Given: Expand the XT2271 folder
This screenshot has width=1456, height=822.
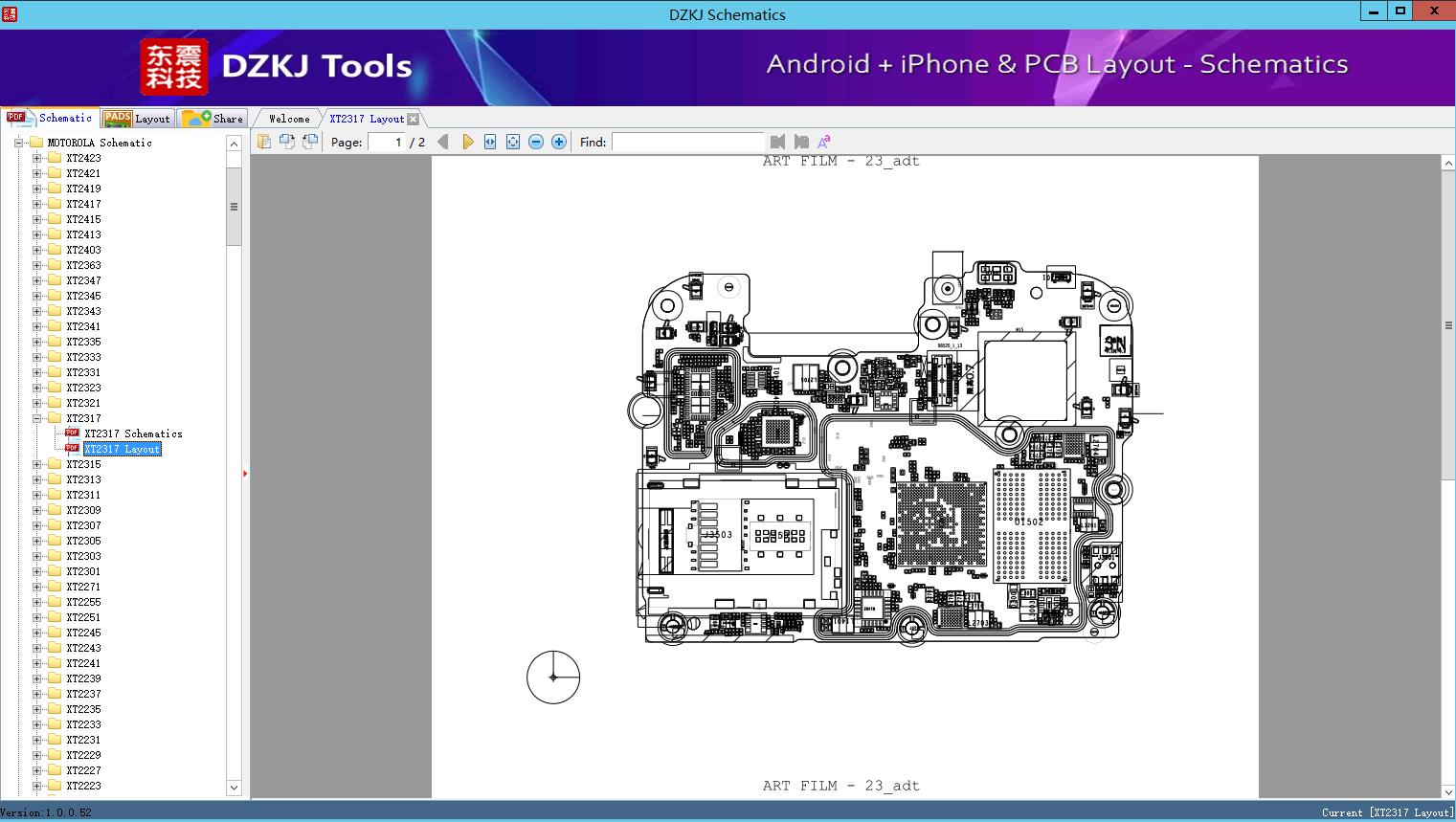Looking at the screenshot, I should (36, 587).
